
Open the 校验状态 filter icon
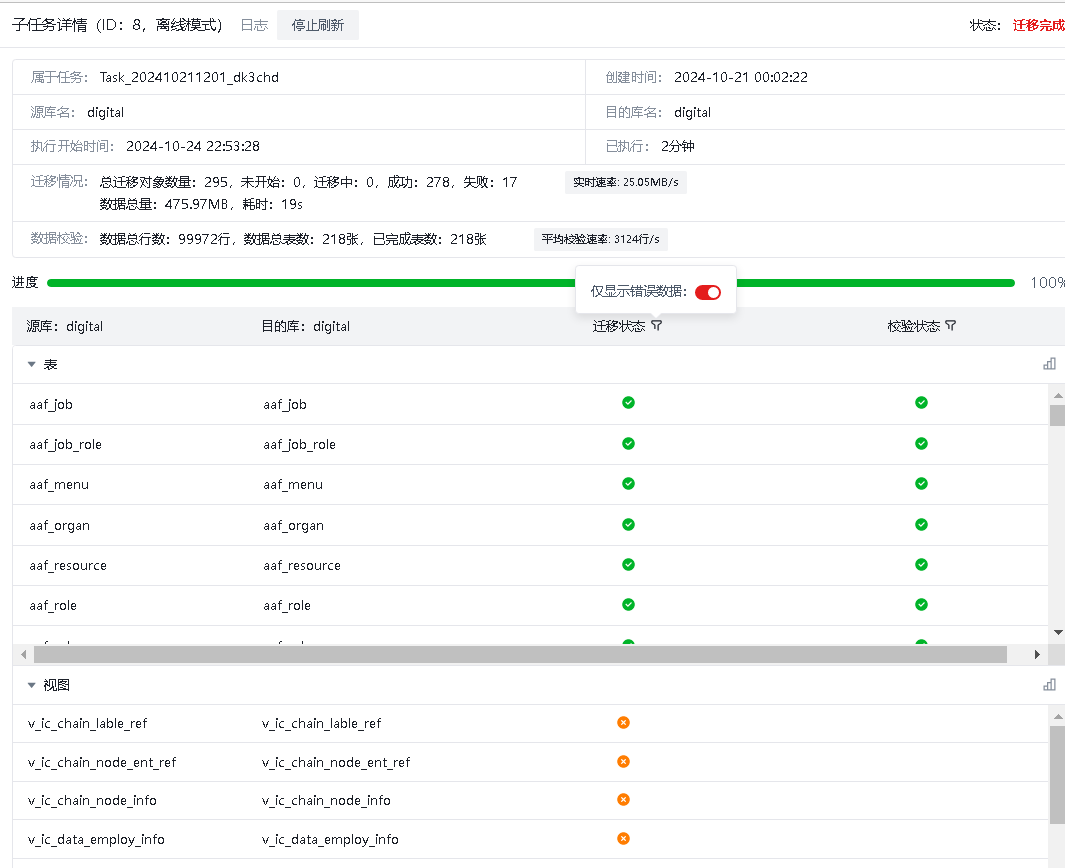tap(950, 325)
